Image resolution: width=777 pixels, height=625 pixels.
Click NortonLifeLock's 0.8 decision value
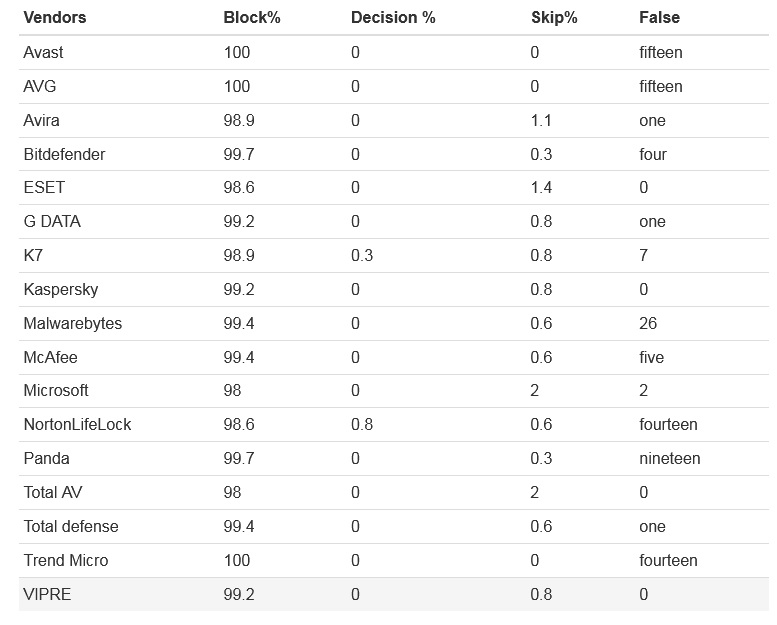pyautogui.click(x=362, y=424)
